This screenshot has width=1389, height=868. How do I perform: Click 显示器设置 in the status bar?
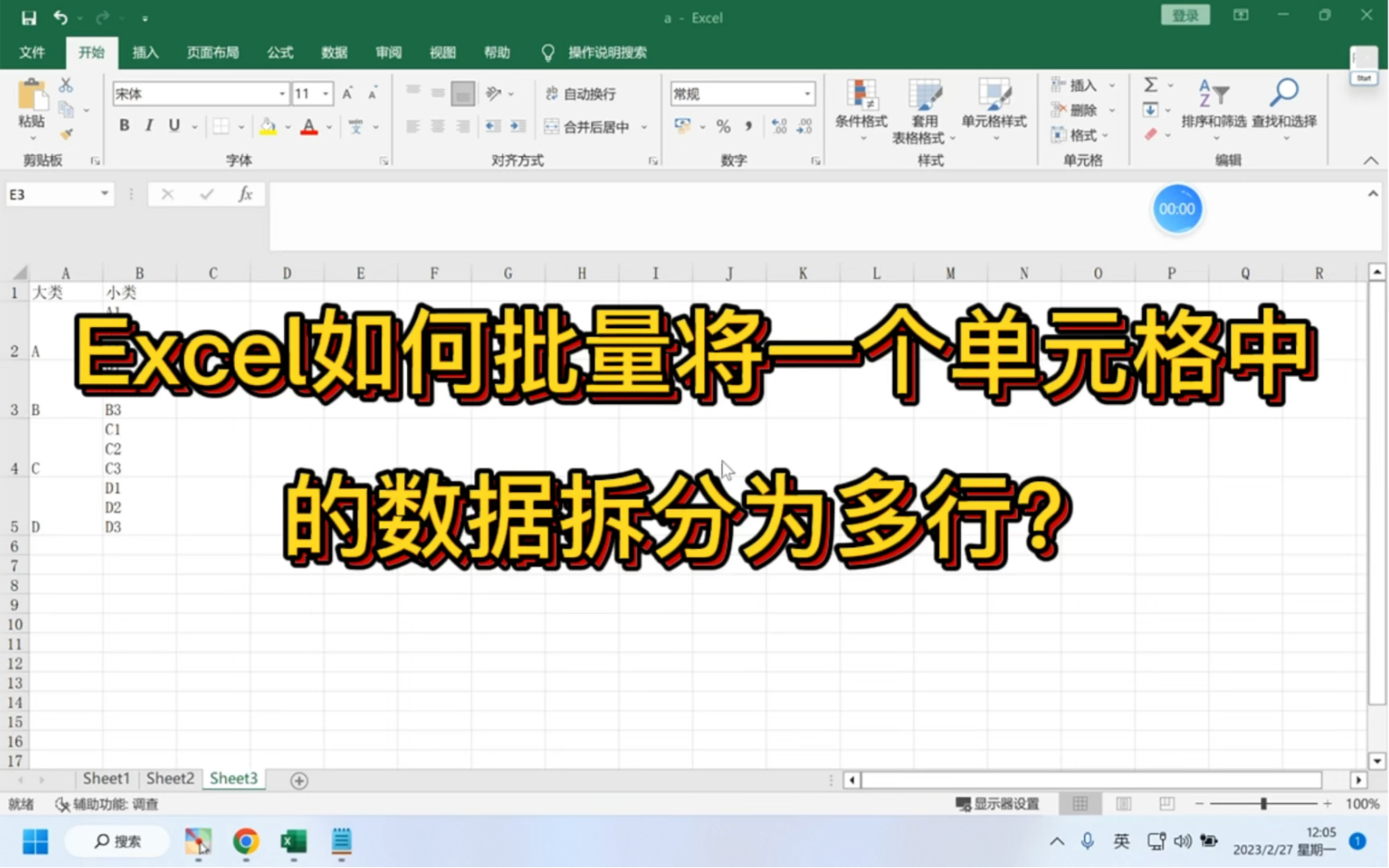point(998,804)
